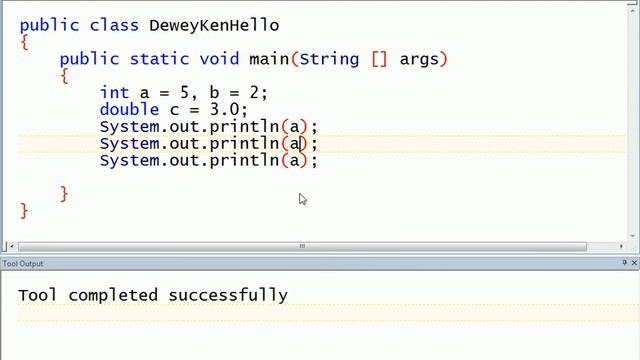Click the 'args' parameter in main
This screenshot has width=640, height=360.
(x=419, y=60)
